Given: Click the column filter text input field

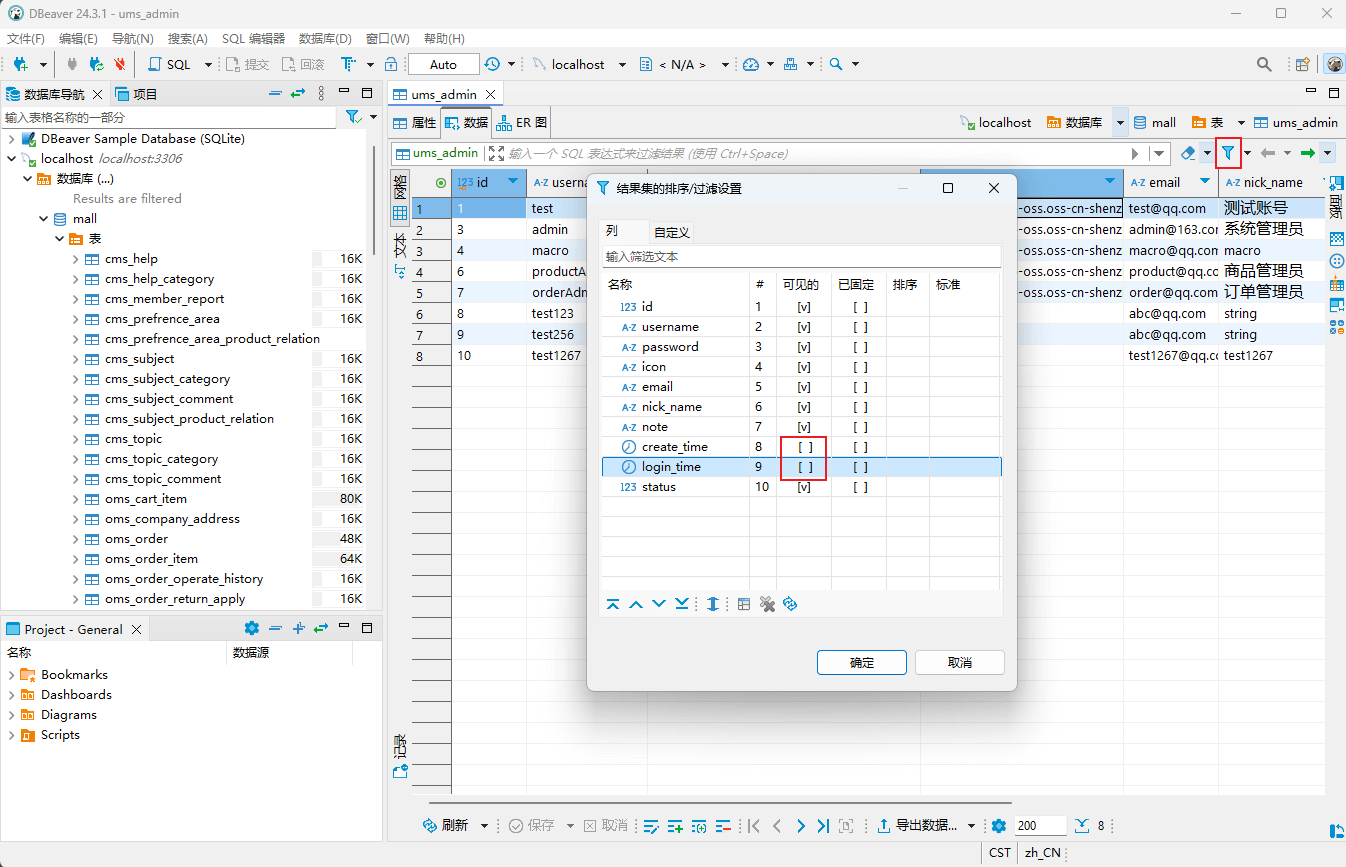Looking at the screenshot, I should (800, 257).
